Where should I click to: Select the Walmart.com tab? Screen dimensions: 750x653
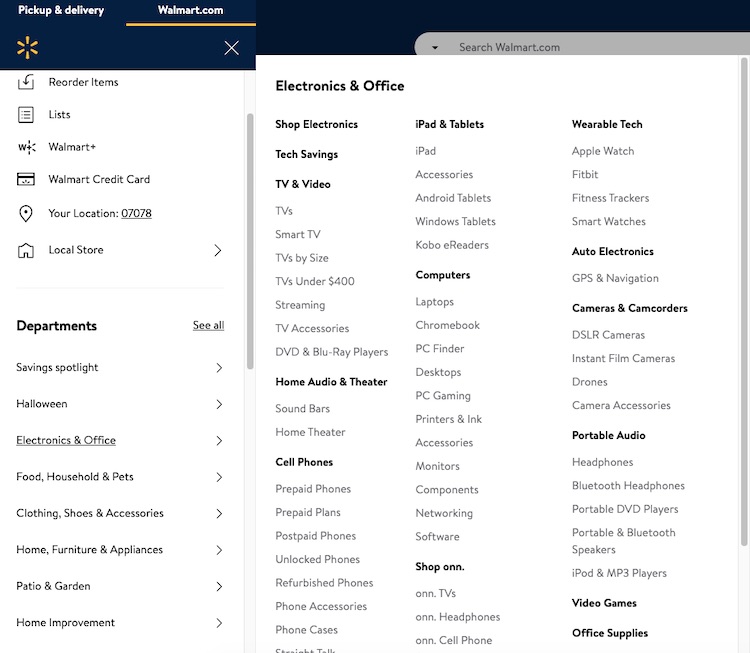tap(190, 11)
